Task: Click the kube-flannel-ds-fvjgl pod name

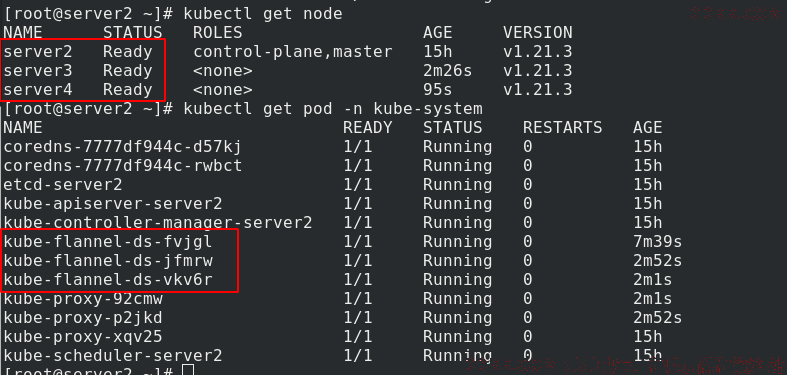Action: click(x=108, y=242)
